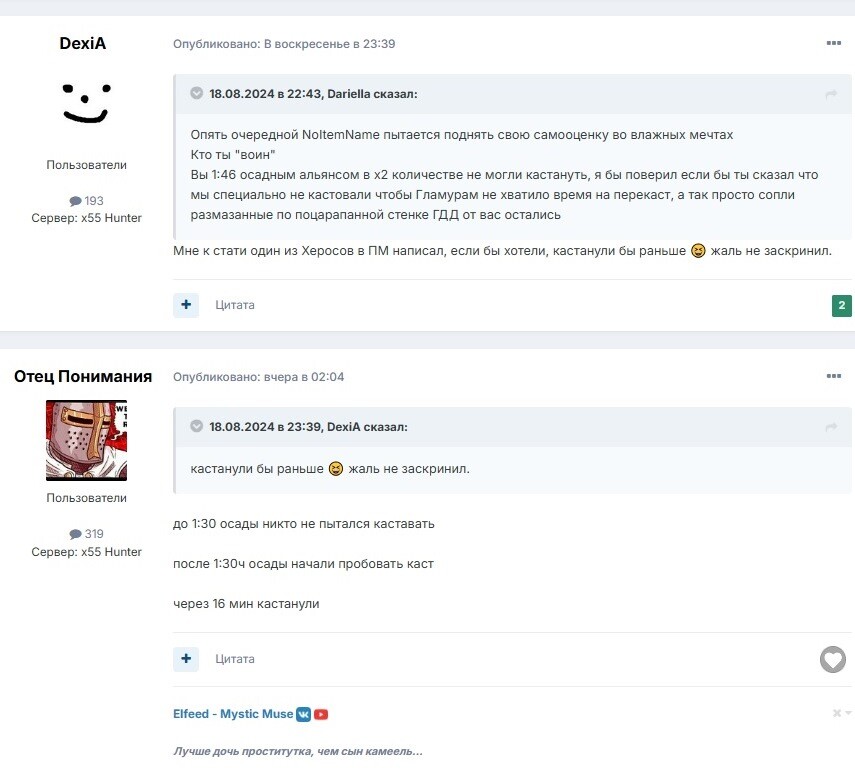The image size is (855, 769).
Task: Open post timestamp 'В воскресенье в 23:39'
Action: coord(329,44)
